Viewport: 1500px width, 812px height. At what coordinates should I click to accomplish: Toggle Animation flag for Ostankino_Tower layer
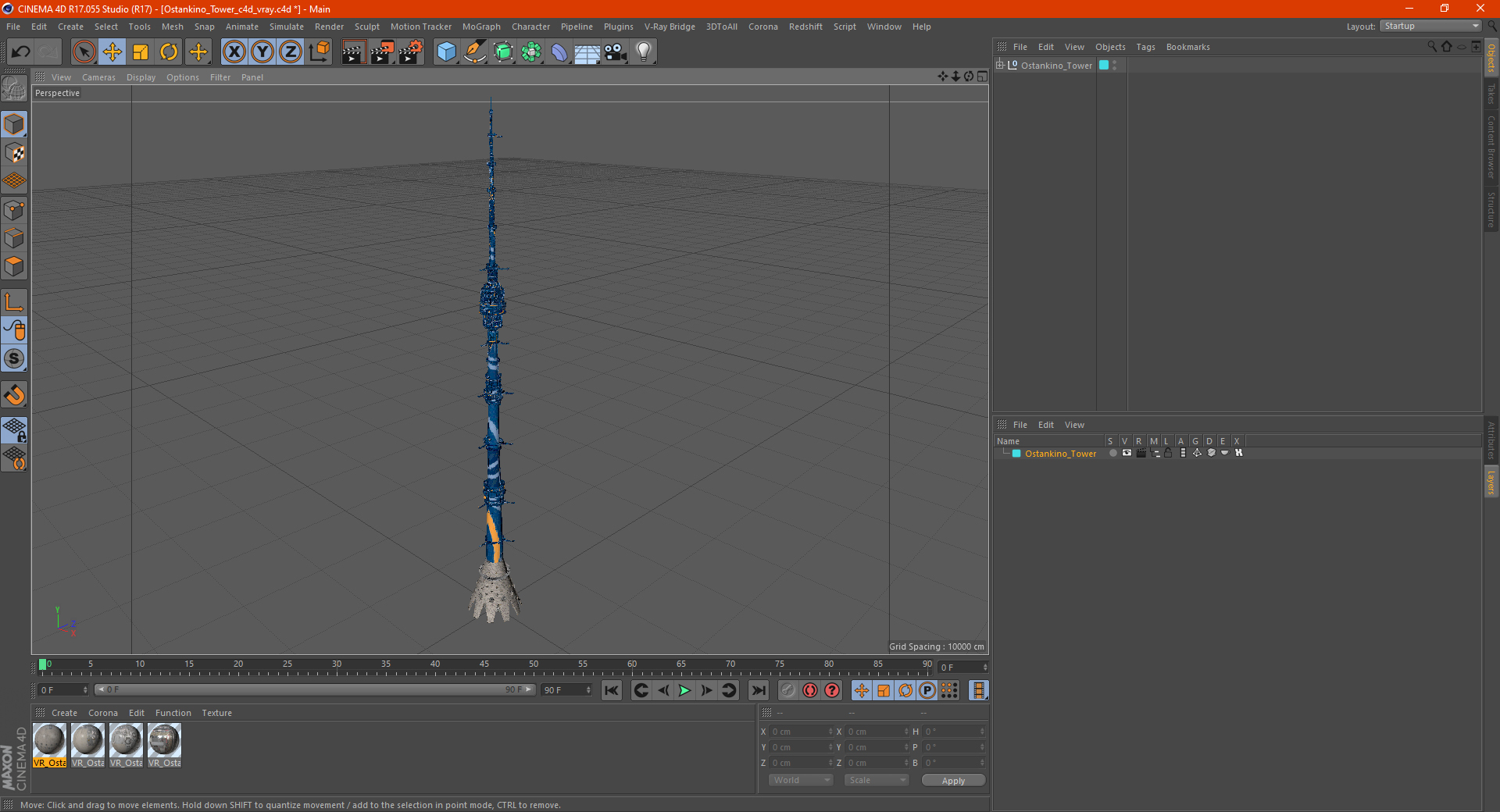tap(1183, 453)
